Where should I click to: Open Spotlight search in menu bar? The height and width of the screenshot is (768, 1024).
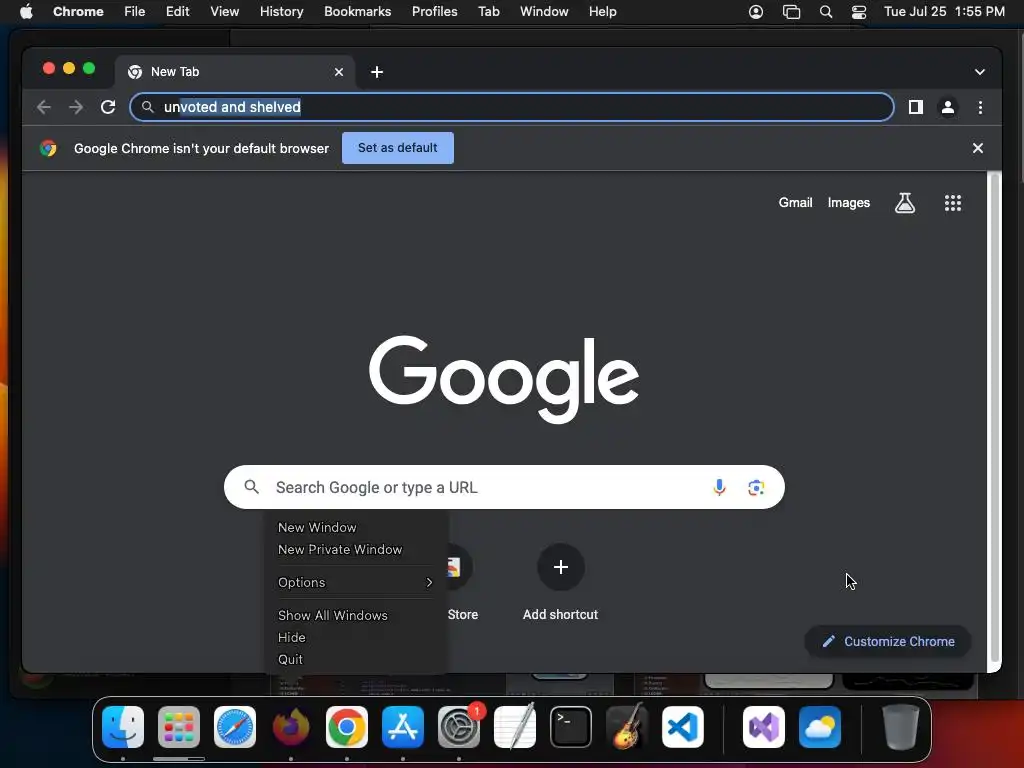click(x=825, y=12)
